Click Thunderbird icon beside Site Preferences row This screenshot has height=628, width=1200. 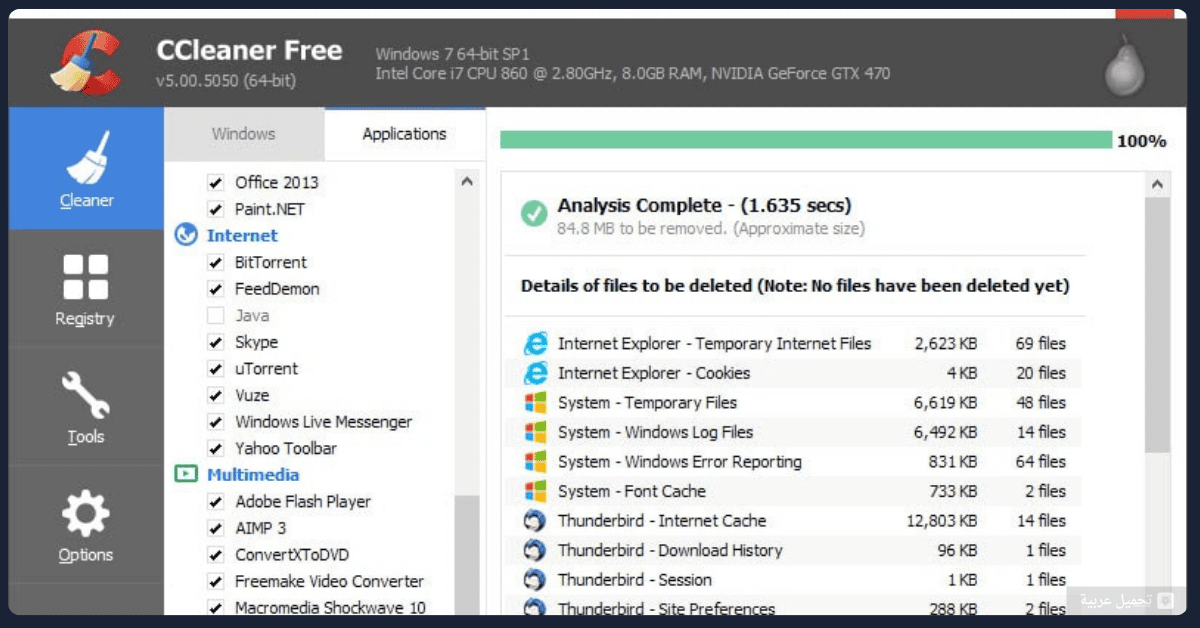(x=536, y=607)
